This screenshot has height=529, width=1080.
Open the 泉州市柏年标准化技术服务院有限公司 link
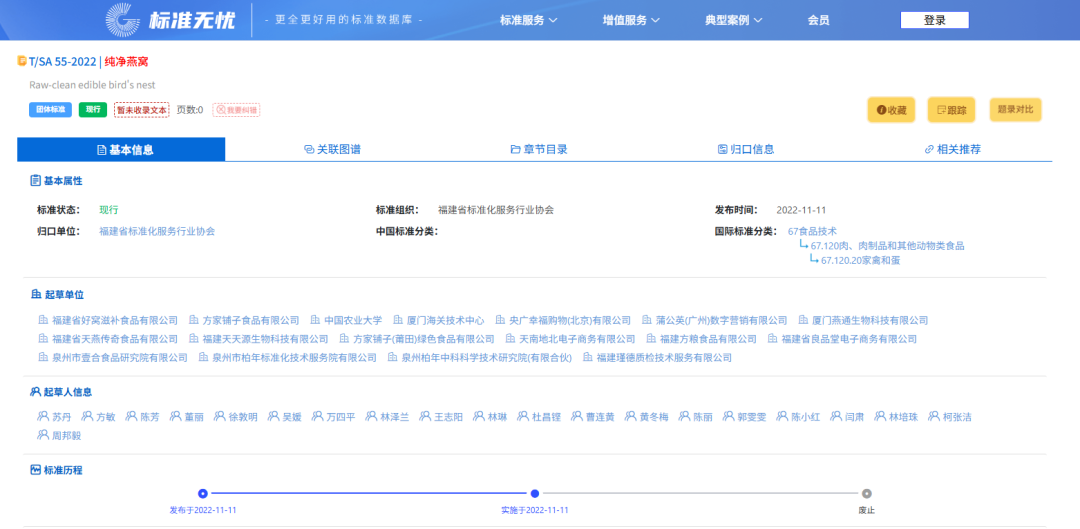[x=294, y=357]
